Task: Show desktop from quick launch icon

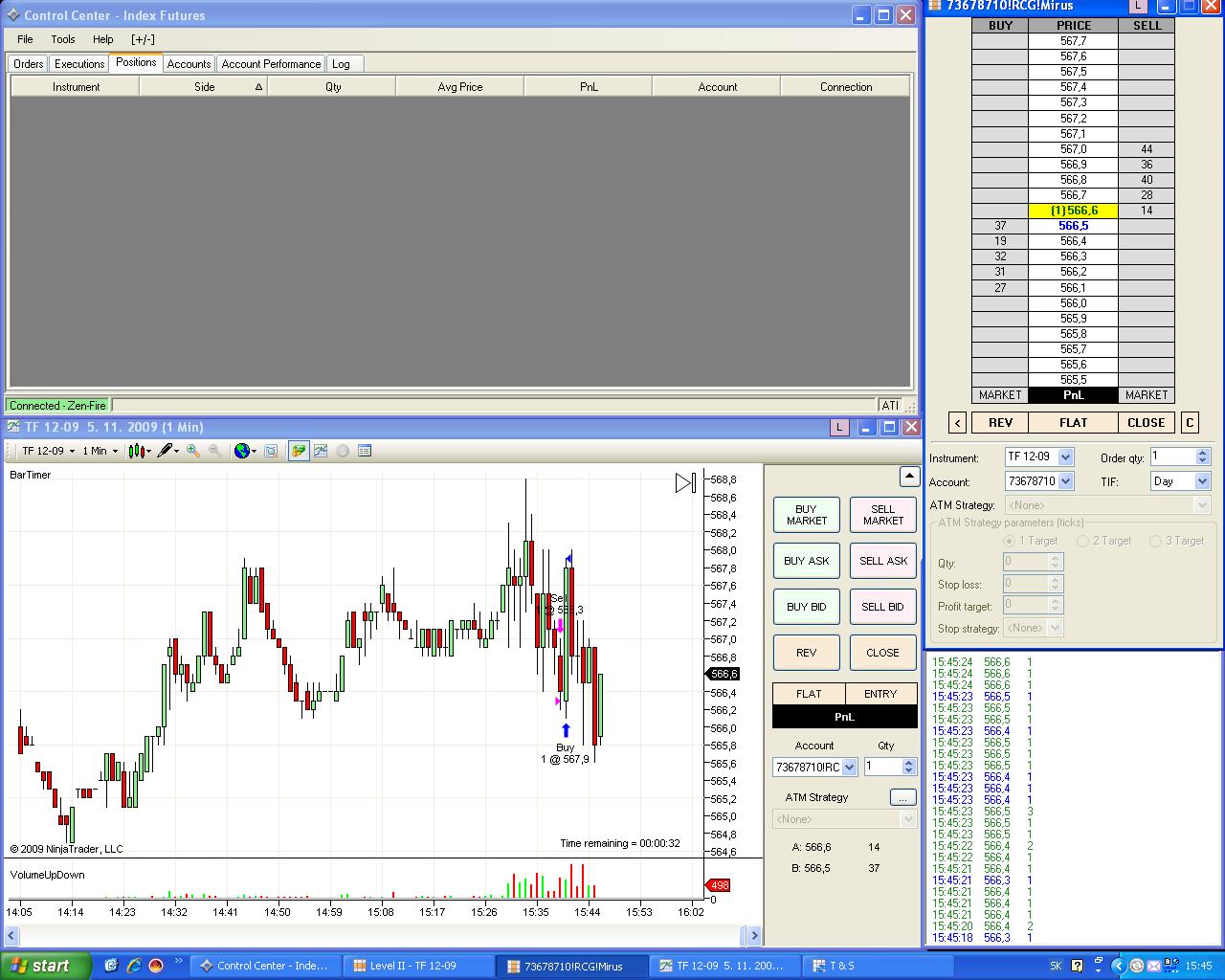Action: pyautogui.click(x=111, y=966)
